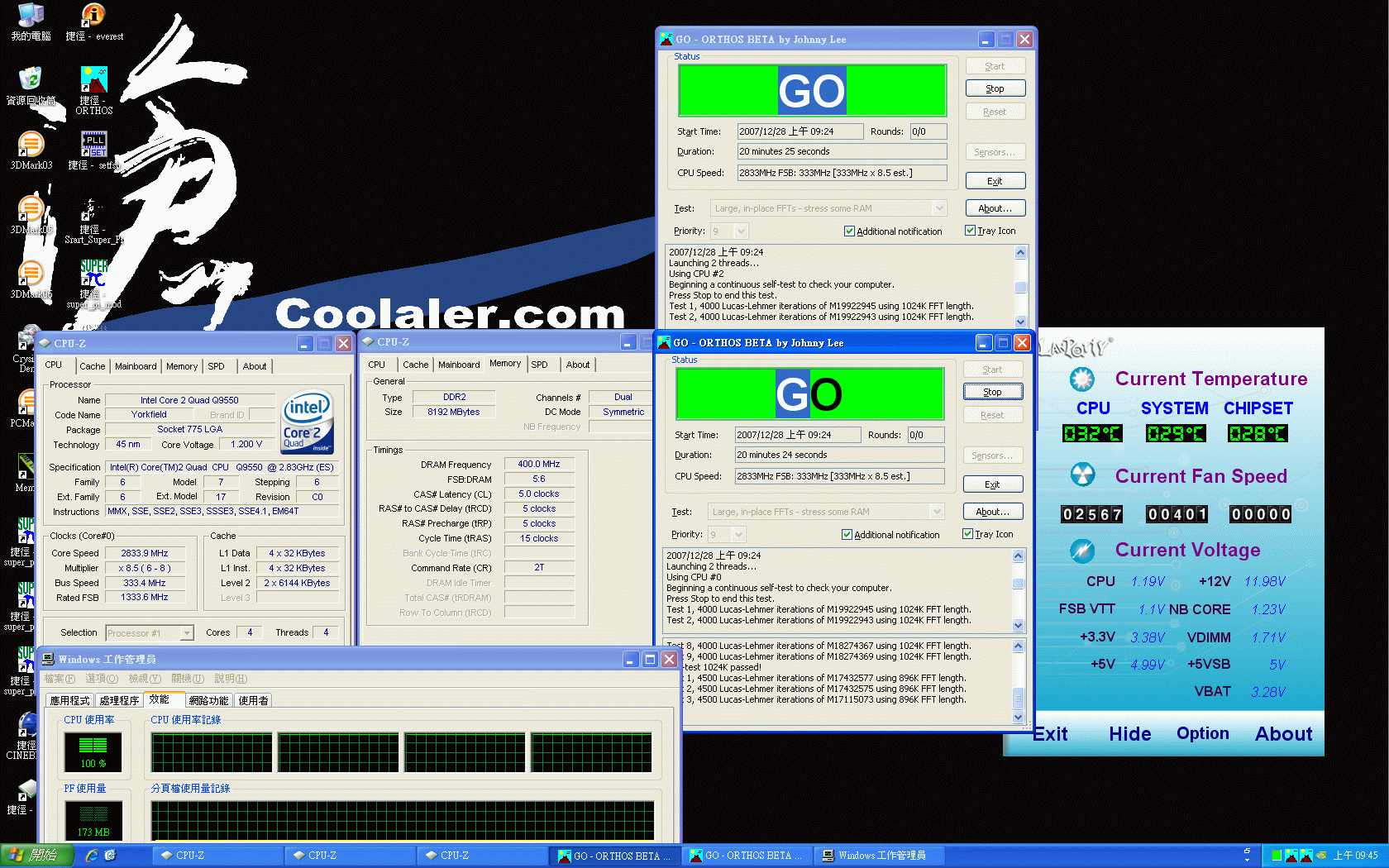Click About... in upper ORTHOS window
The image size is (1389, 868).
tap(995, 208)
